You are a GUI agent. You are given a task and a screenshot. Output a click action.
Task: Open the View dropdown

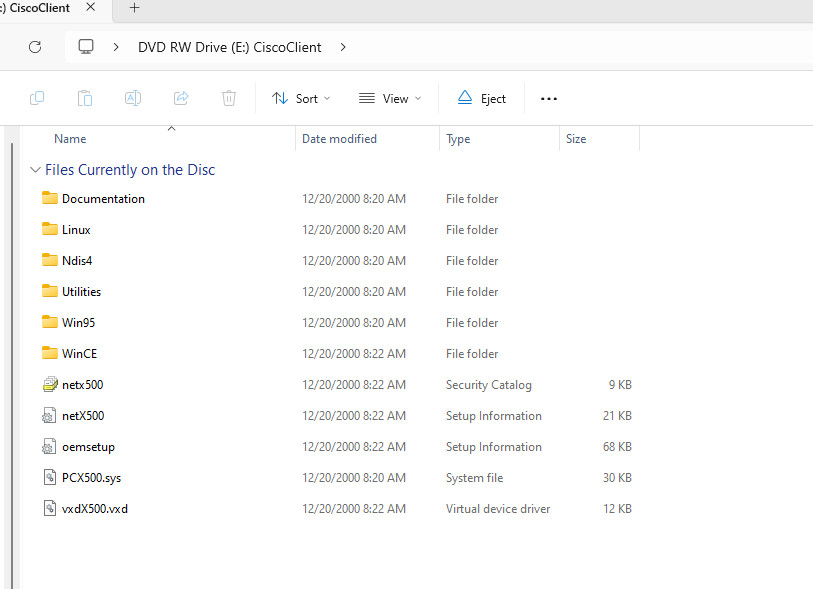pos(390,98)
